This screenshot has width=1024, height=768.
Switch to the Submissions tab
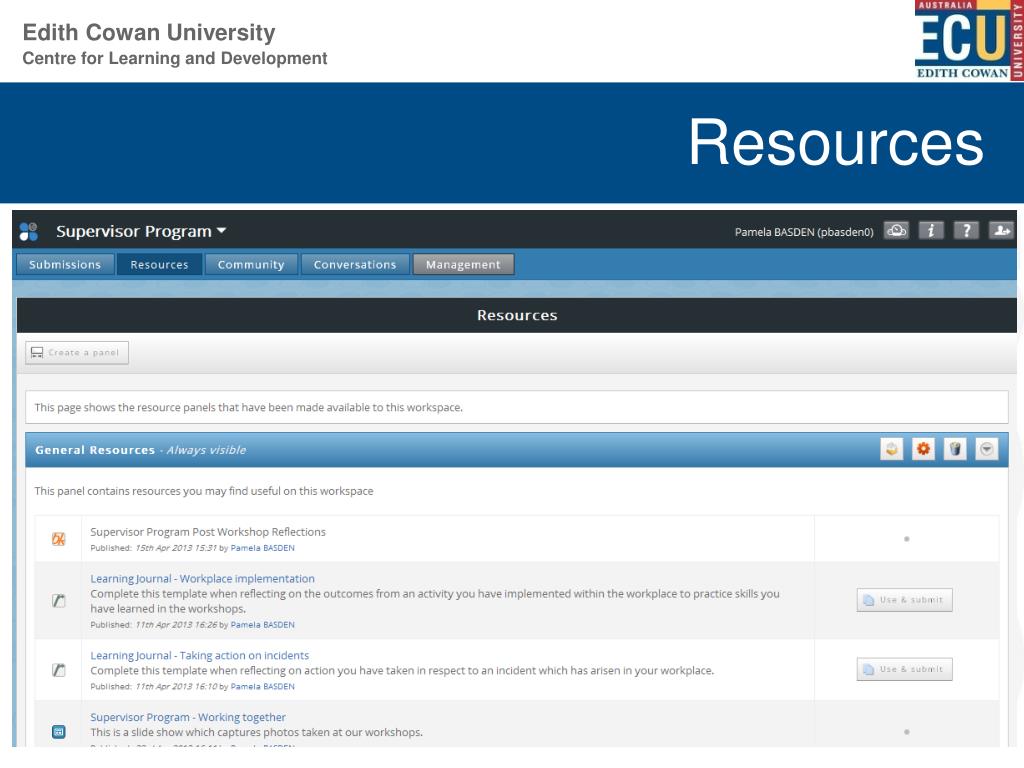click(x=65, y=264)
